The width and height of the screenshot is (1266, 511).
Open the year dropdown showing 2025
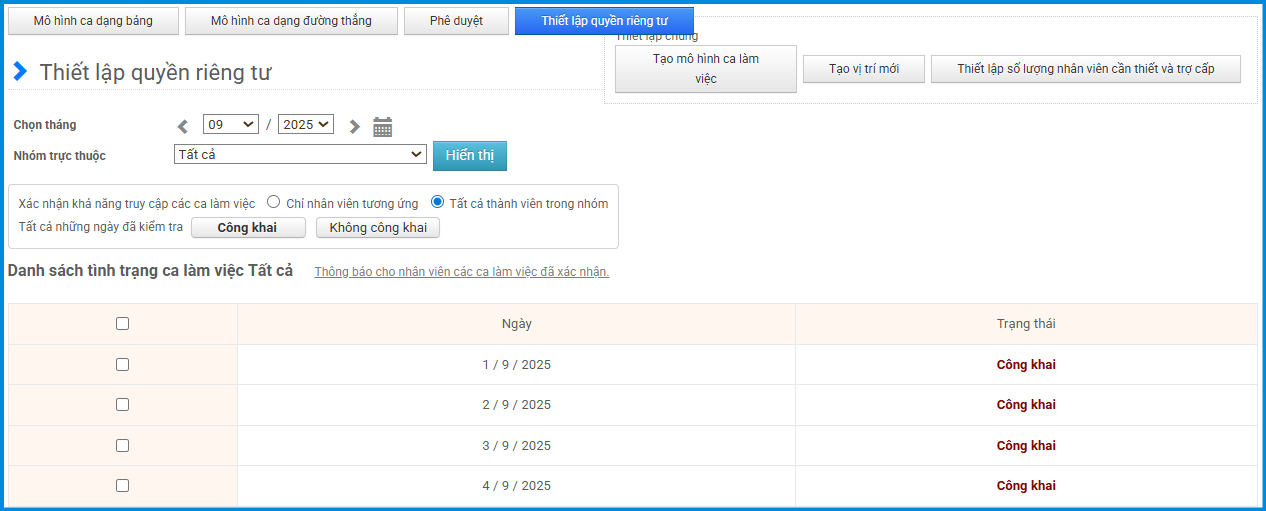305,125
